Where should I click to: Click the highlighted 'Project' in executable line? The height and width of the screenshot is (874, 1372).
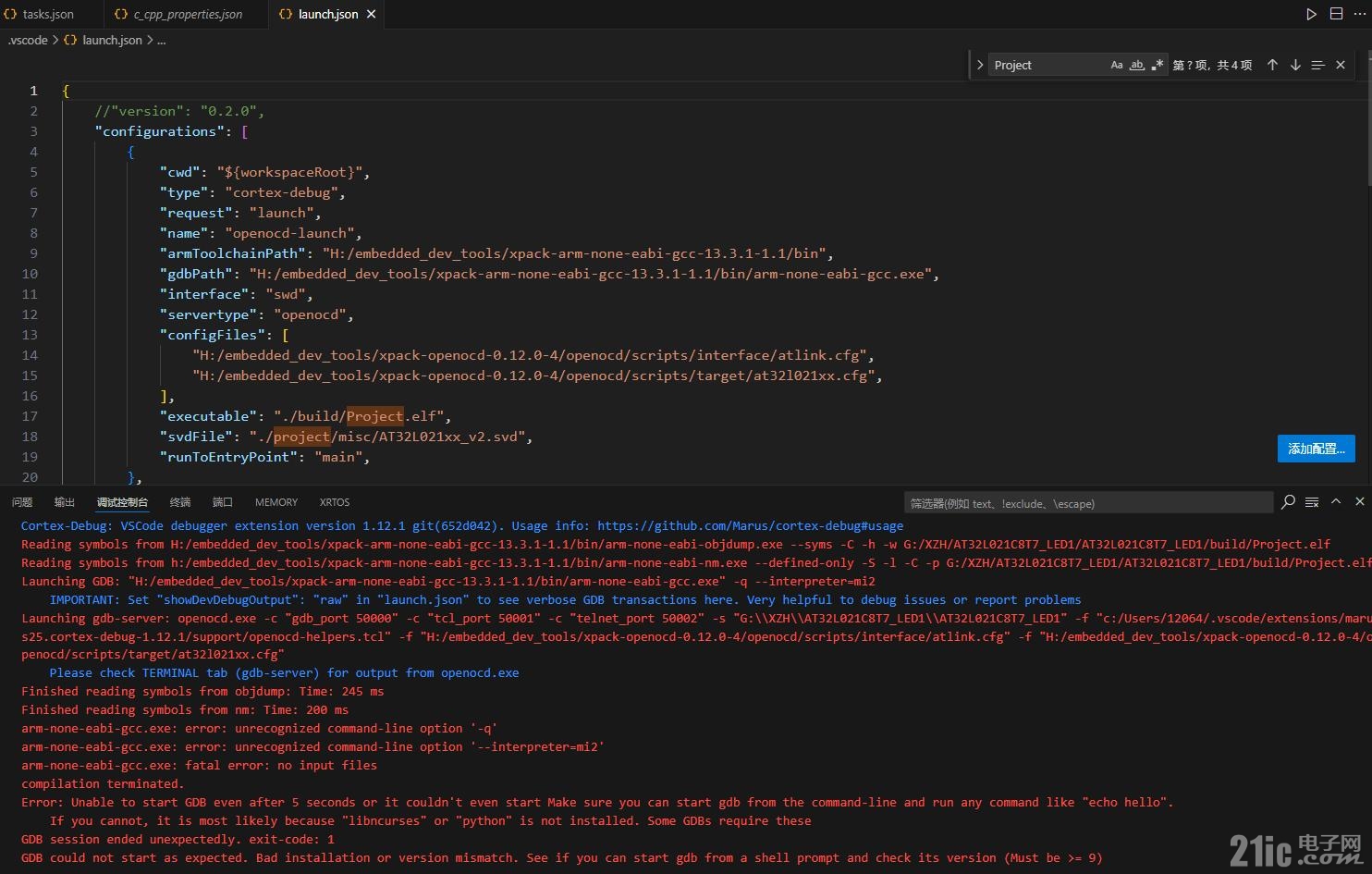tap(374, 416)
